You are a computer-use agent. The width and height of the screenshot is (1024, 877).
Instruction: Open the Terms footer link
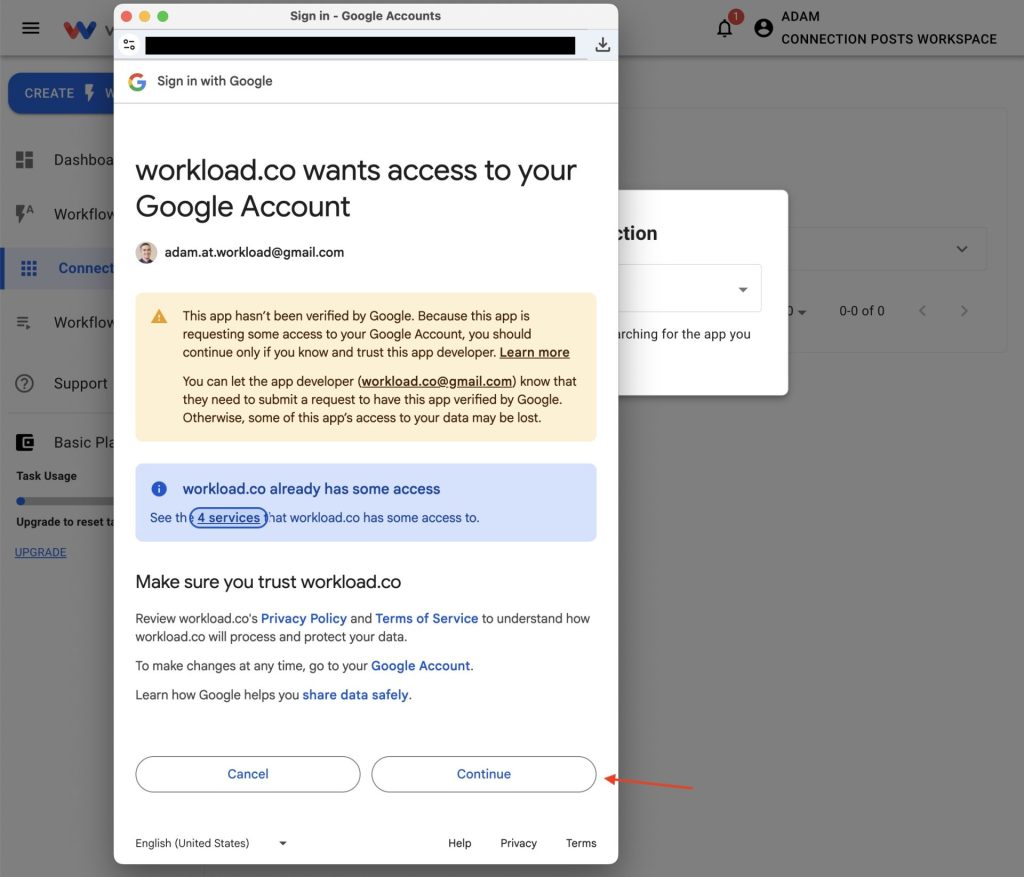tap(581, 843)
